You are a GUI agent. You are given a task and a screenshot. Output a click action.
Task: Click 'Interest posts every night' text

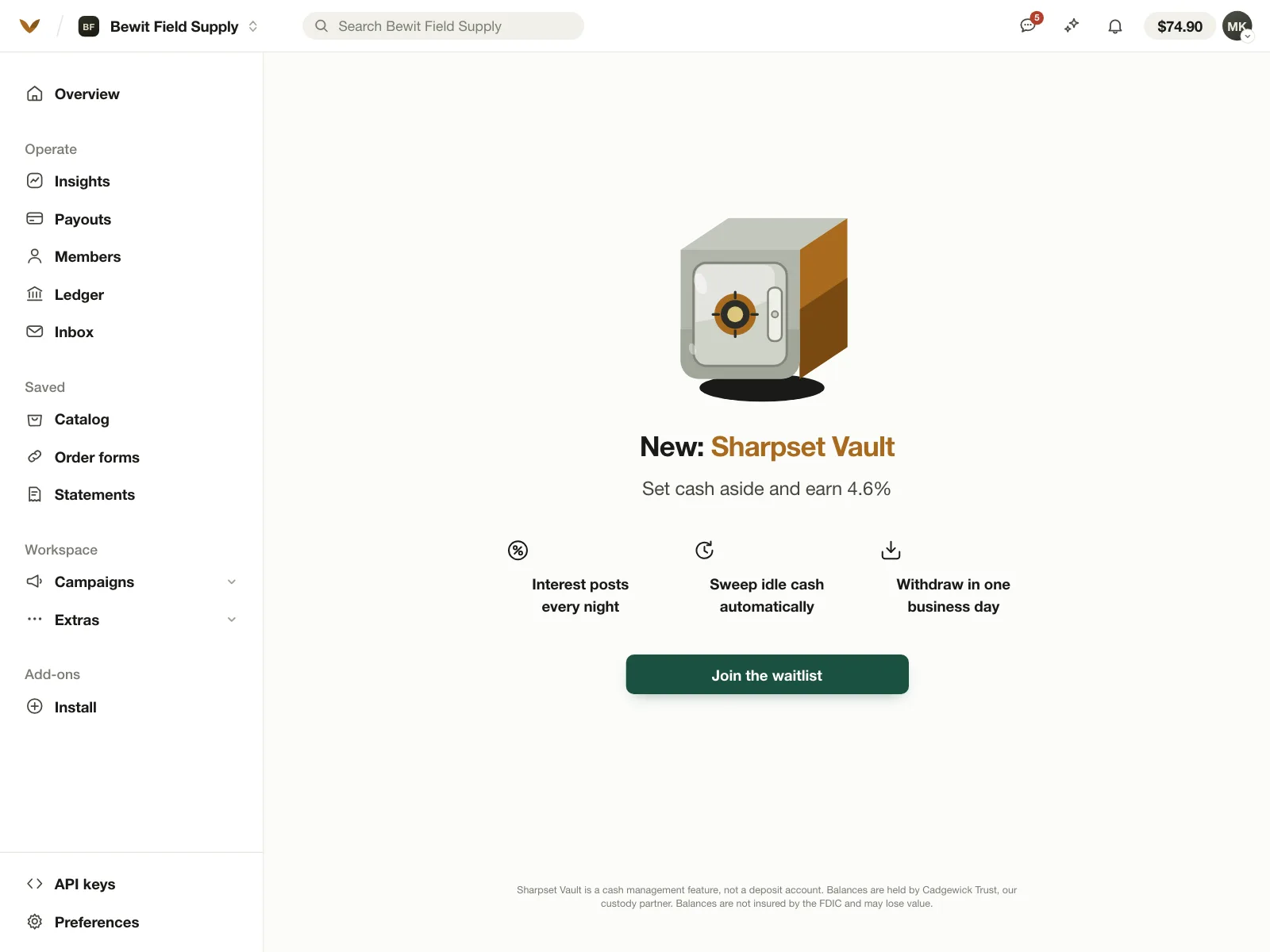580,595
